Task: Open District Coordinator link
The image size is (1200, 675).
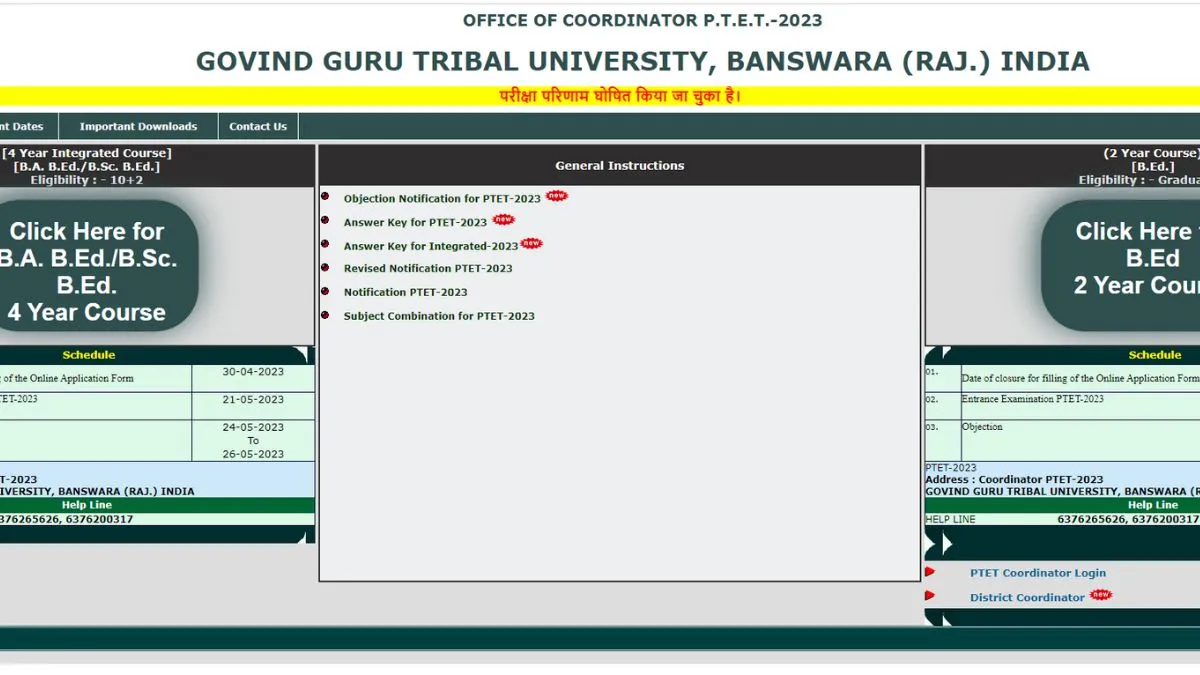Action: coord(1027,598)
